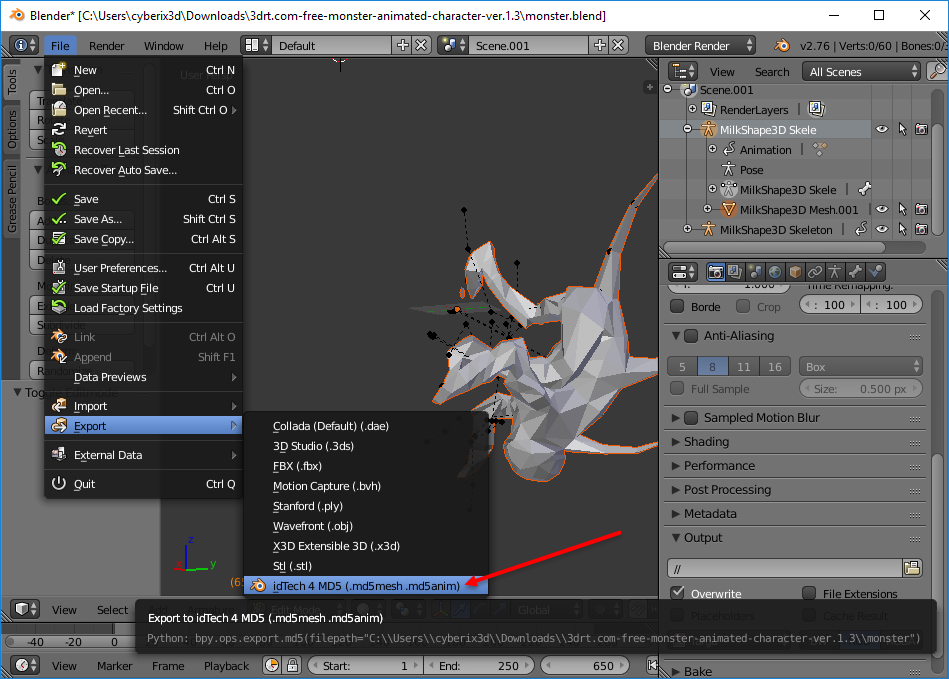Enable the Borde render option checkbox

677,306
